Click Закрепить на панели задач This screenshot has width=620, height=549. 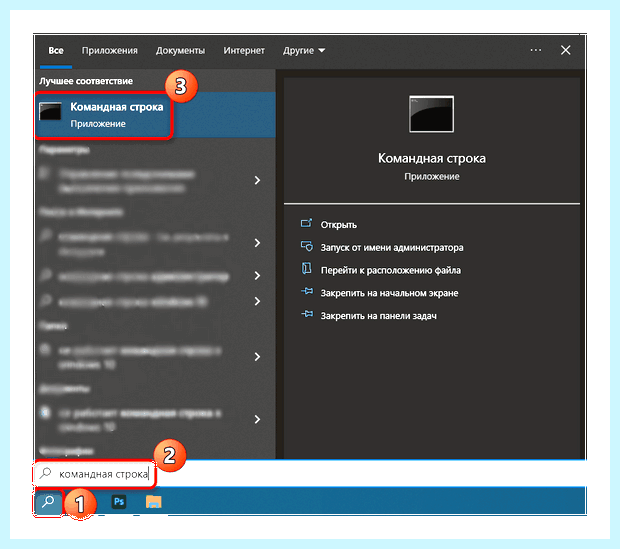tap(378, 316)
